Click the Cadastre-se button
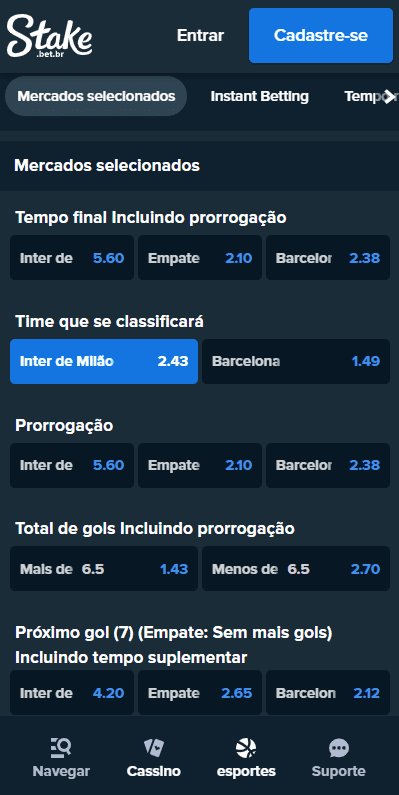This screenshot has width=399, height=795. 321,35
